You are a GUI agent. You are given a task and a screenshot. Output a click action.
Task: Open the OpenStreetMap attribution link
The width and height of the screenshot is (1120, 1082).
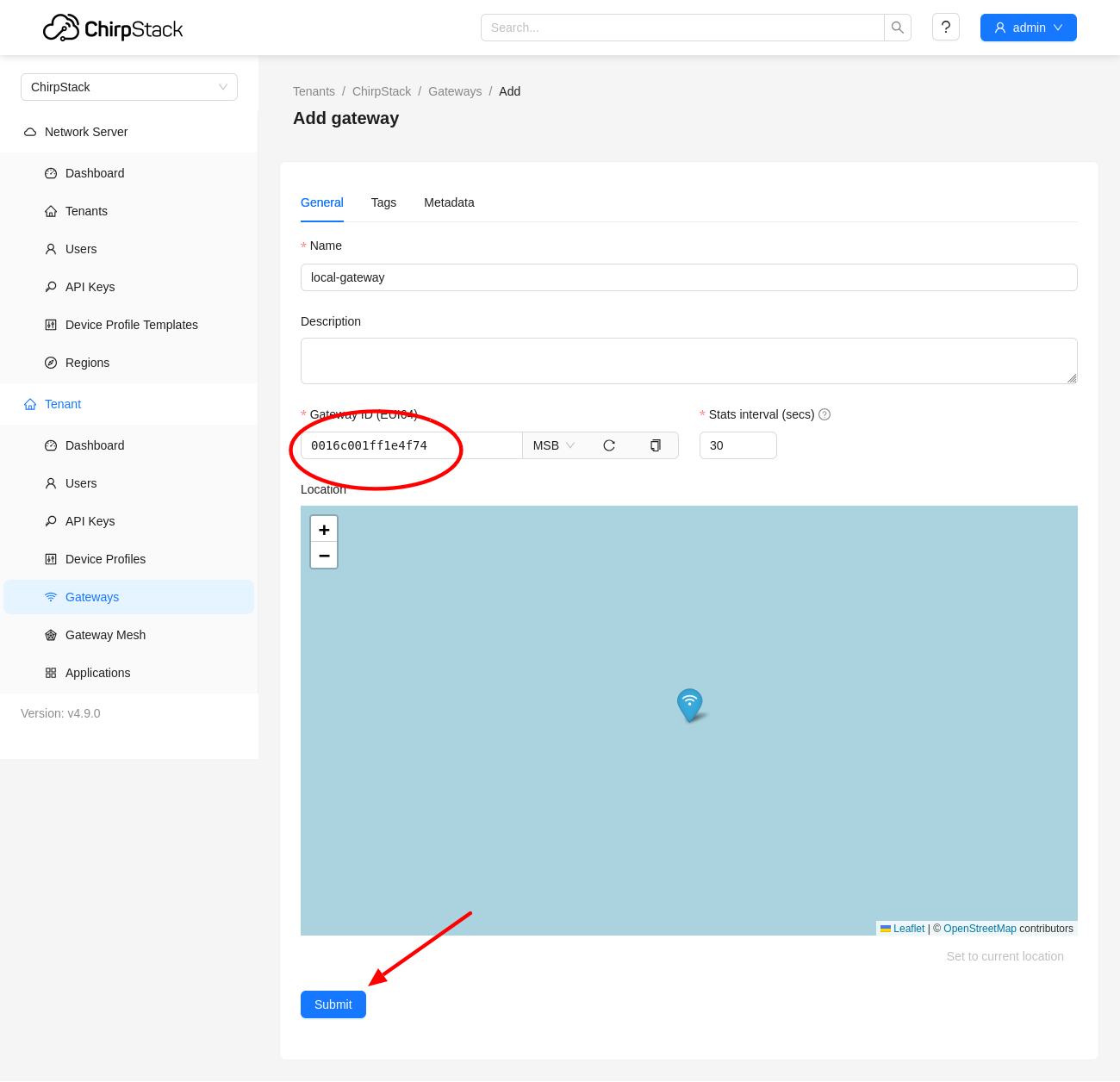980,929
